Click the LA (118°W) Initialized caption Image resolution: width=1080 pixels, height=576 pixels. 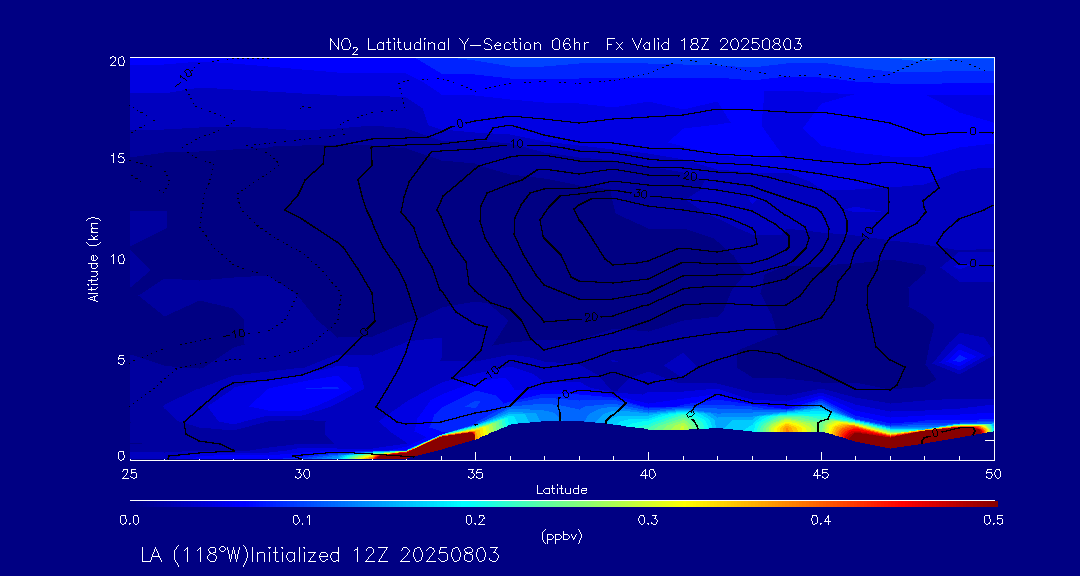click(320, 555)
